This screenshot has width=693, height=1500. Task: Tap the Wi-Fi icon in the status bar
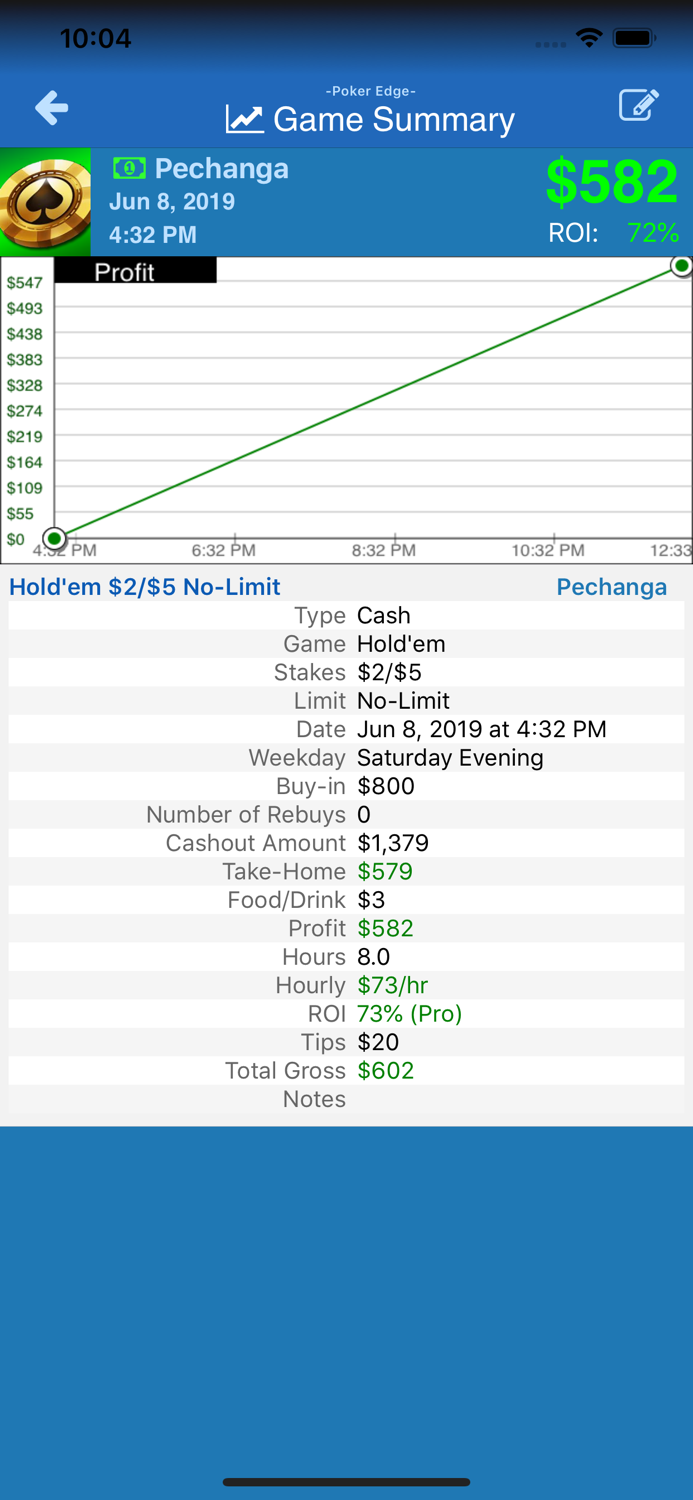coord(588,37)
